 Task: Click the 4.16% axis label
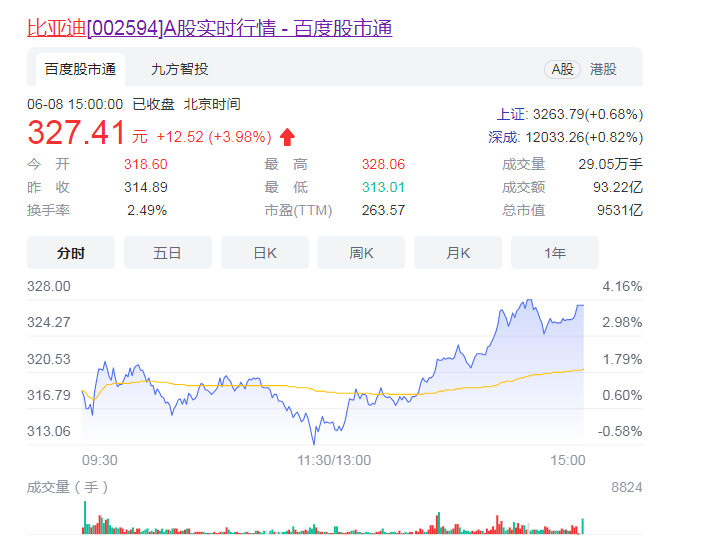[622, 286]
